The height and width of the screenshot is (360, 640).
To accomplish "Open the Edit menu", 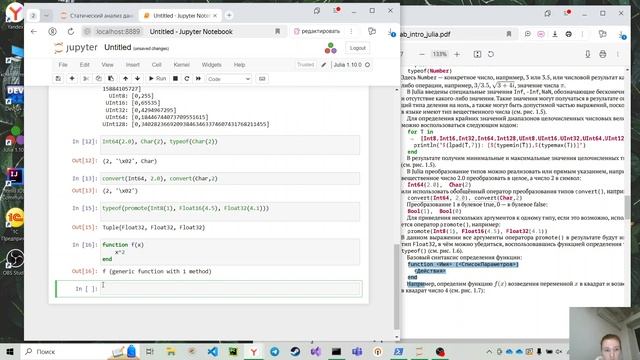I will (x=84, y=65).
